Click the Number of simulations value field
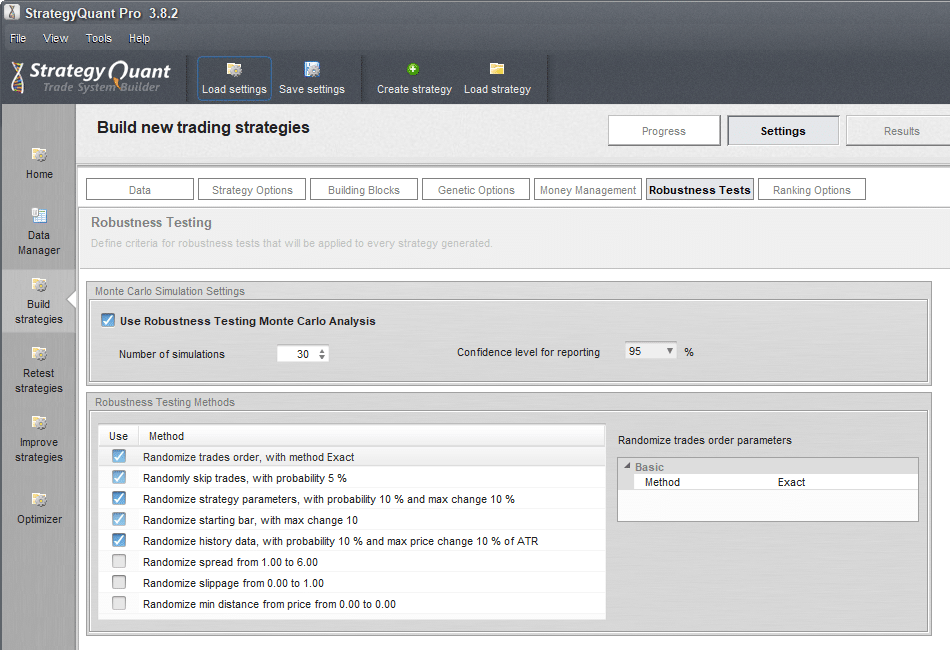 coord(297,354)
